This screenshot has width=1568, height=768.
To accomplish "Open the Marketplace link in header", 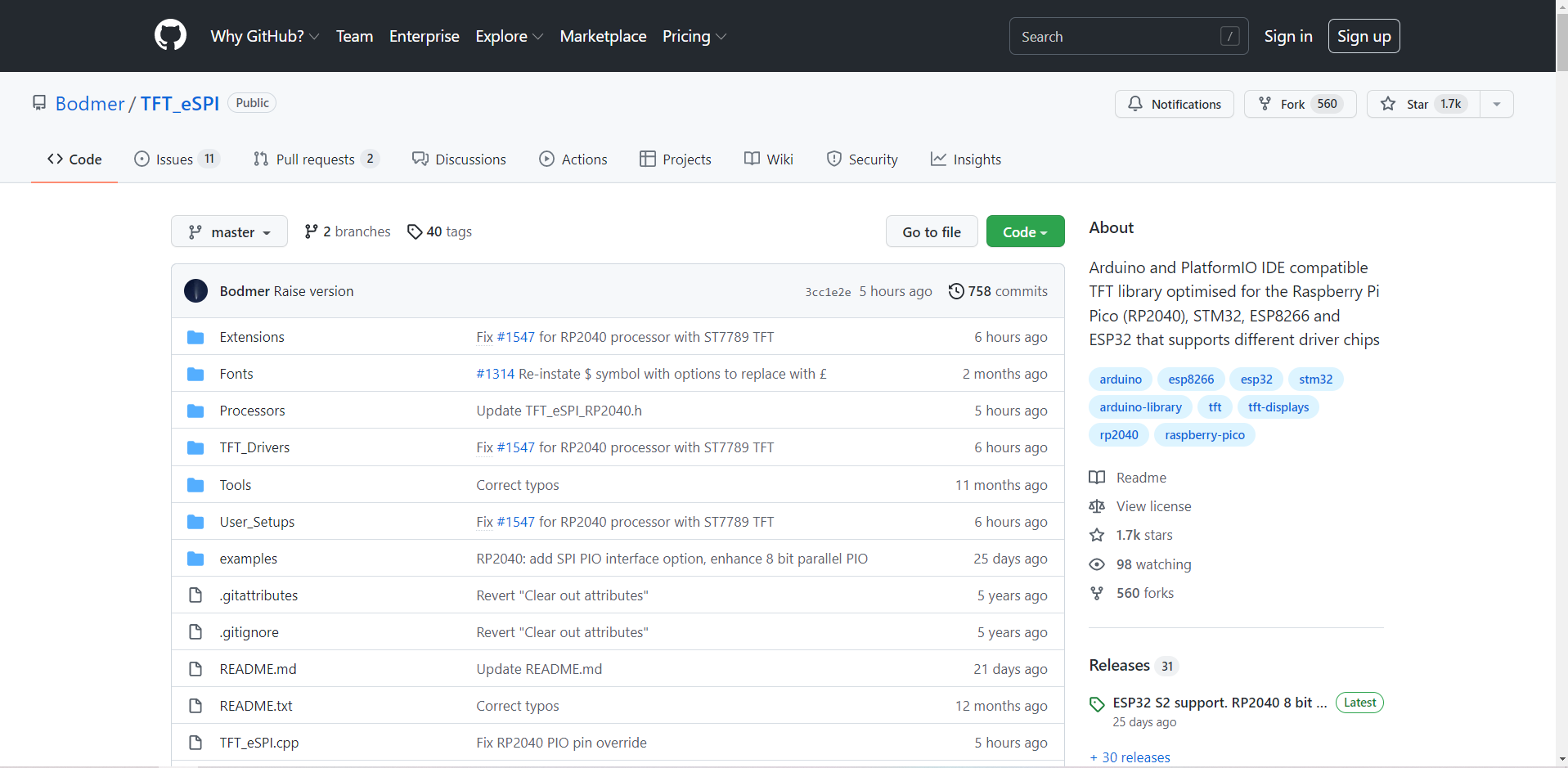I will 603,36.
